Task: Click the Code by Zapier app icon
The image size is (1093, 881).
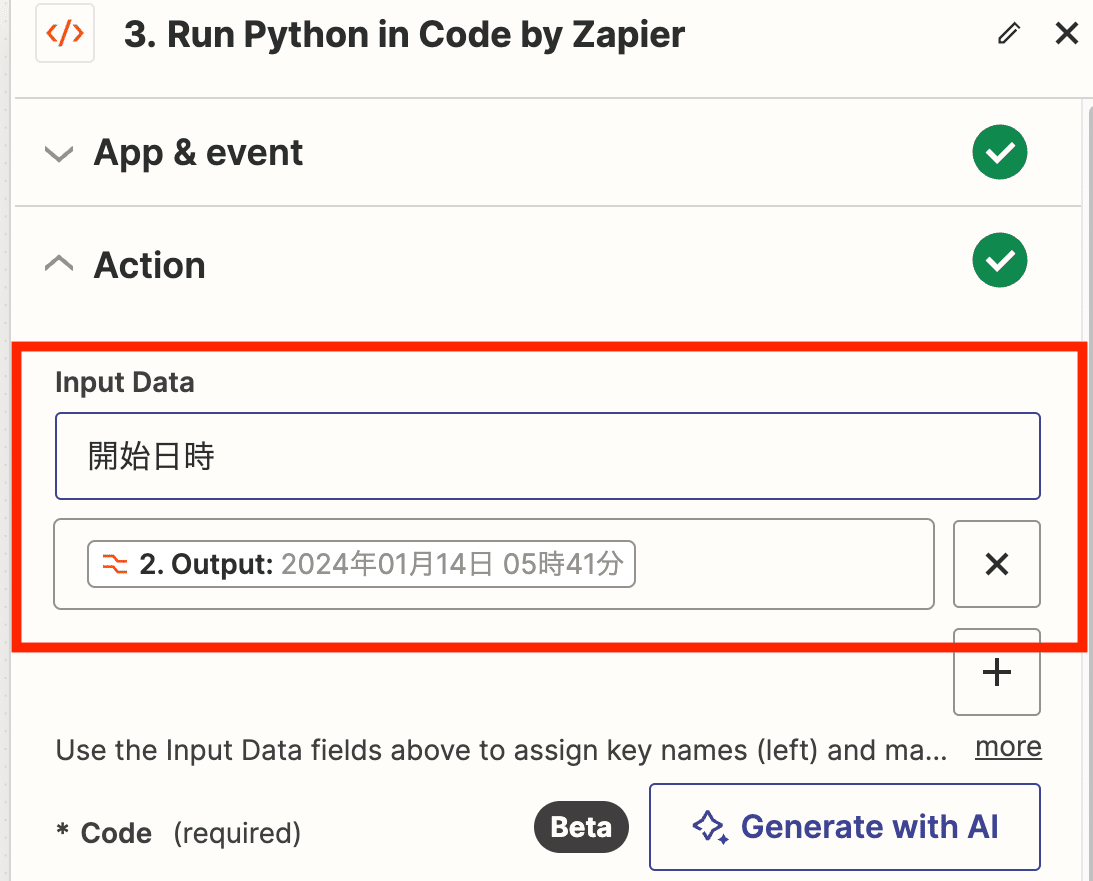Action: point(65,33)
